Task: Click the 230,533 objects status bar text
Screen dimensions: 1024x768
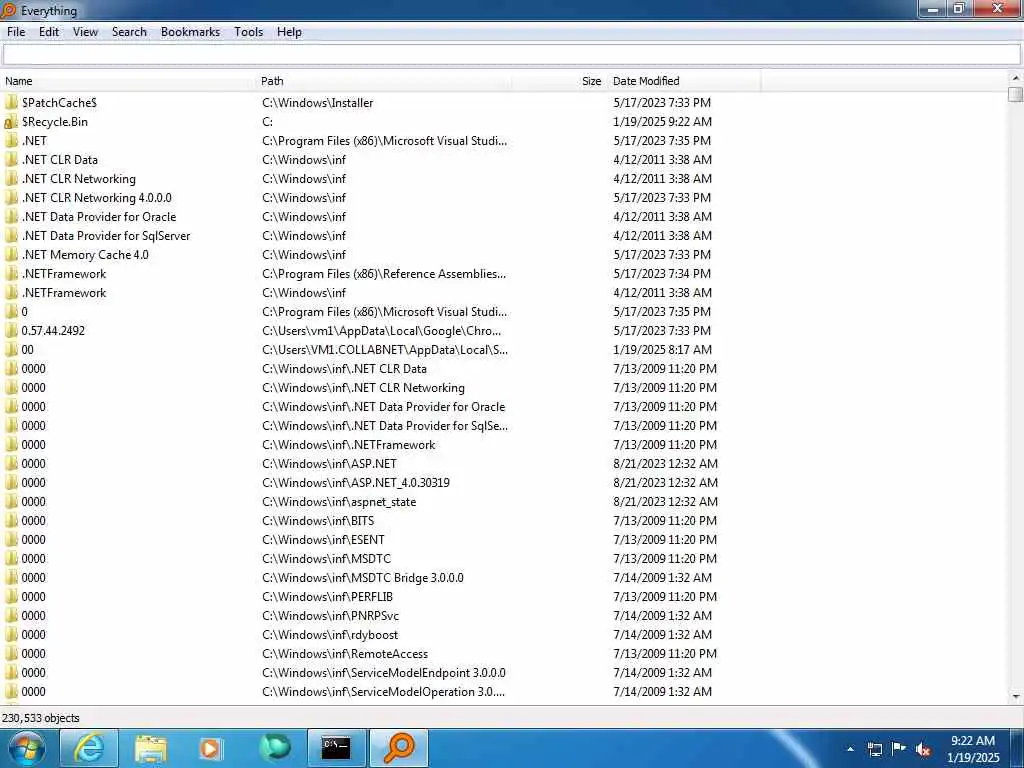Action: point(40,718)
